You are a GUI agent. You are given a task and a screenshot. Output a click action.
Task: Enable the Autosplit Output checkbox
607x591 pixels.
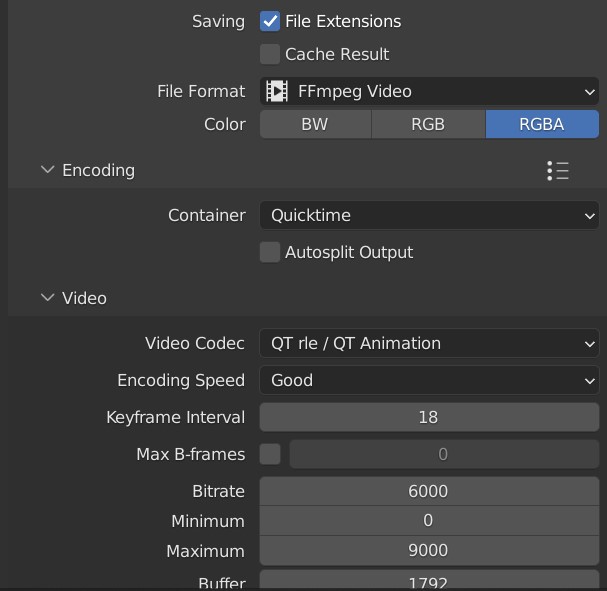pos(270,252)
